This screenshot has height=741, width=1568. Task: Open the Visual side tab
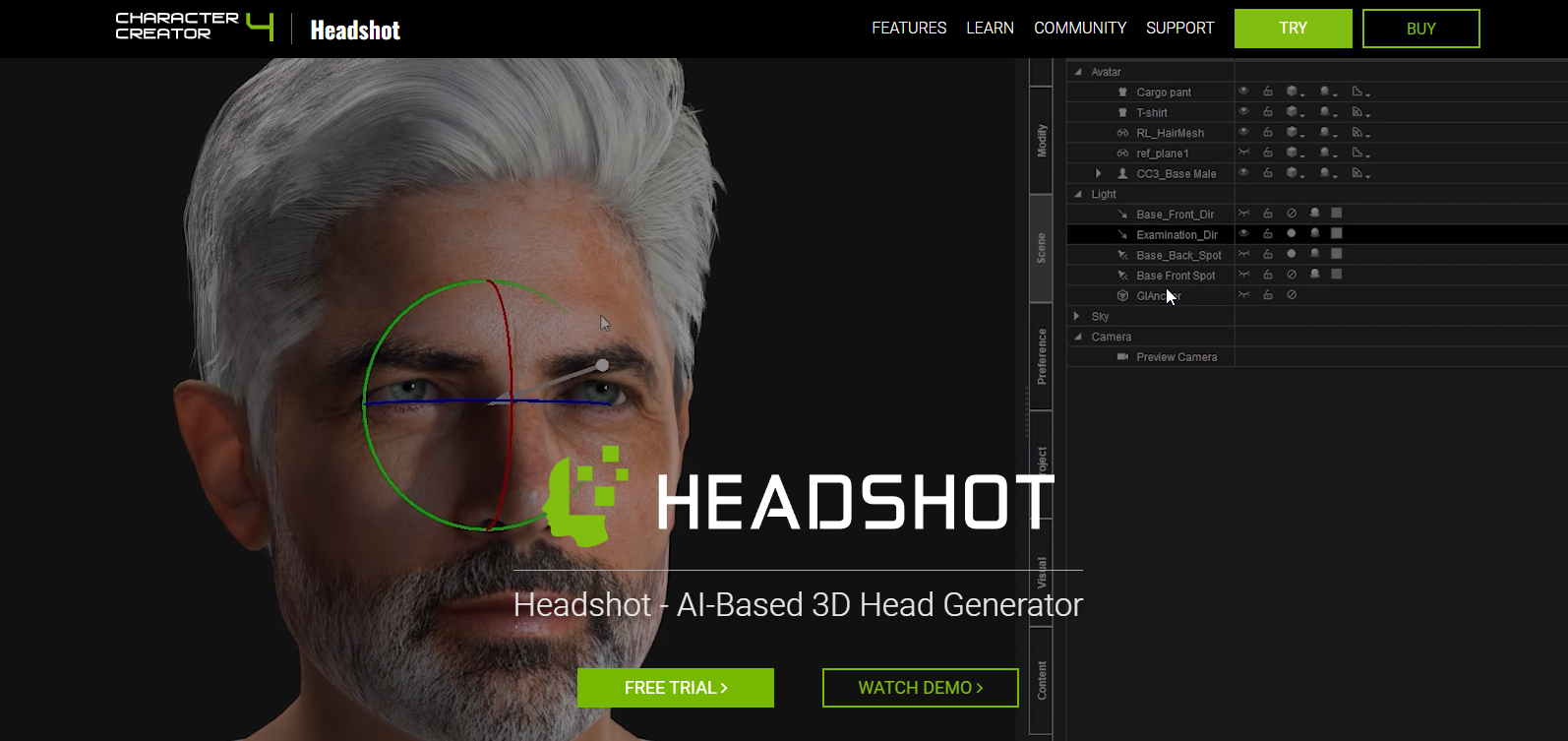point(1041,573)
